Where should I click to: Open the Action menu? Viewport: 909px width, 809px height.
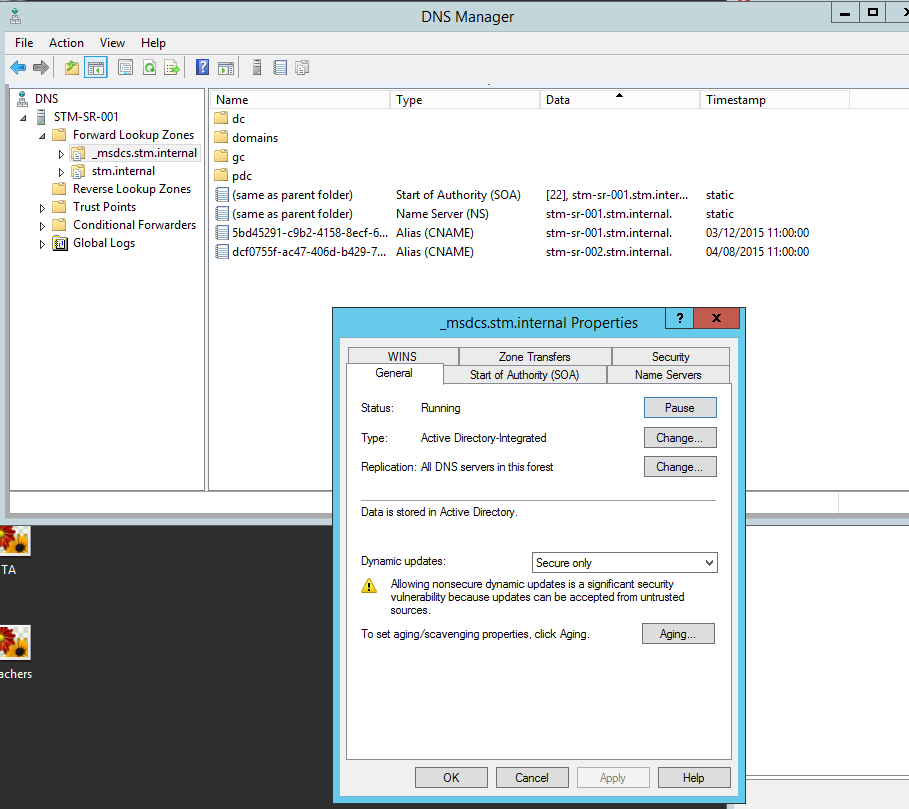click(66, 43)
